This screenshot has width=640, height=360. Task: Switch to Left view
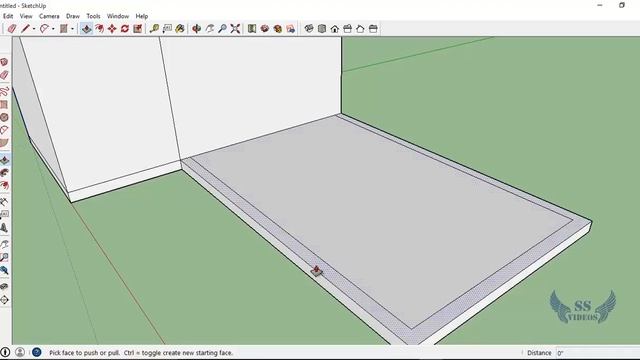373,29
